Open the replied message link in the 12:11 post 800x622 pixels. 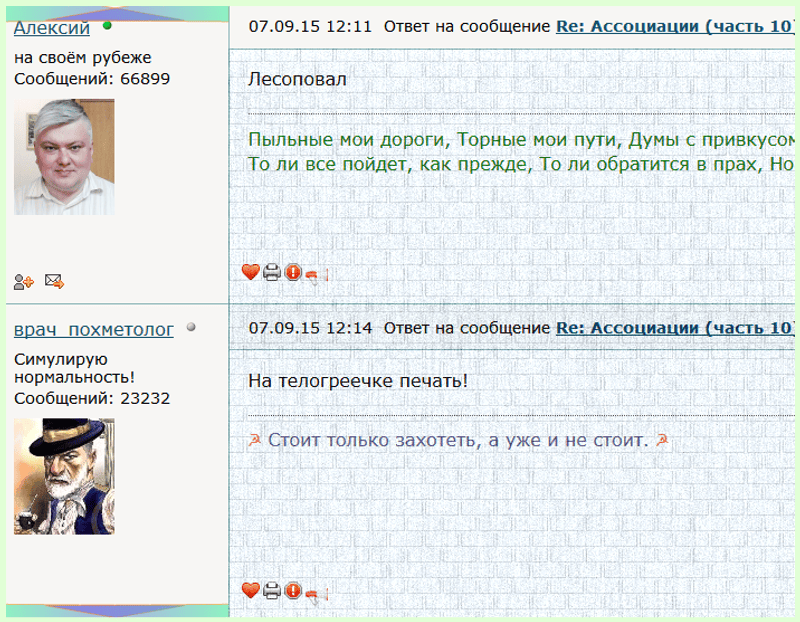(675, 26)
